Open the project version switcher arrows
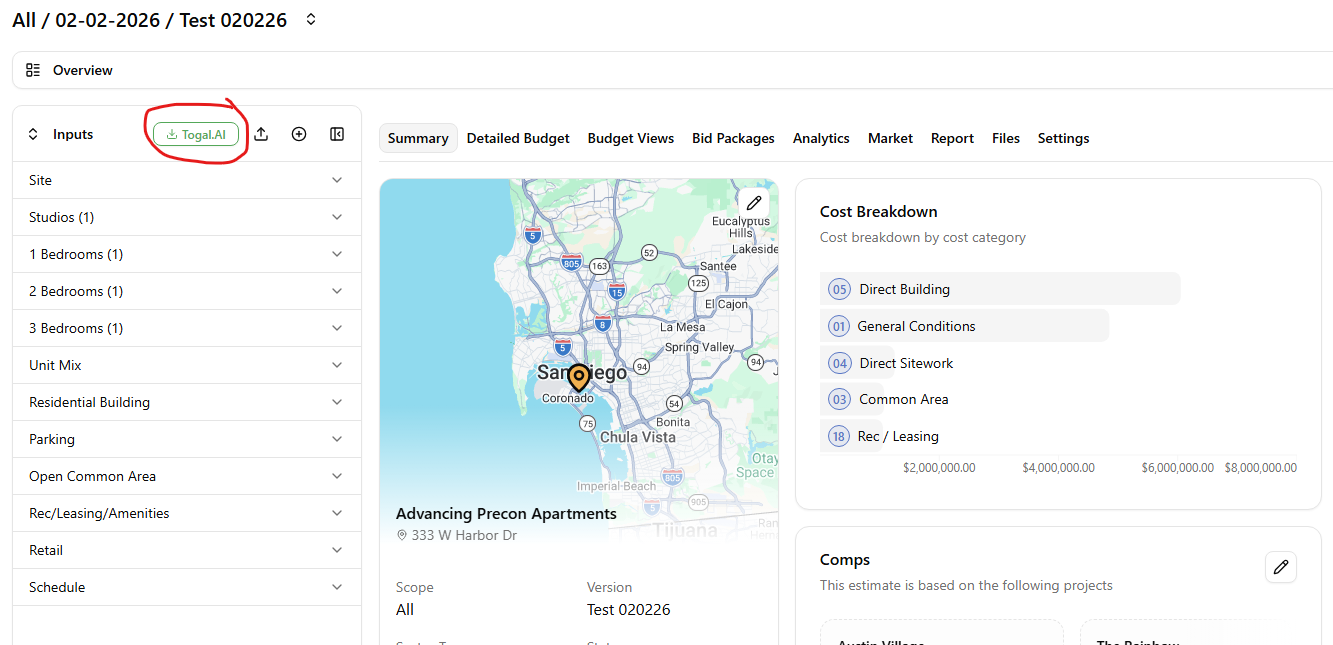Image resolution: width=1333 pixels, height=645 pixels. point(311,20)
